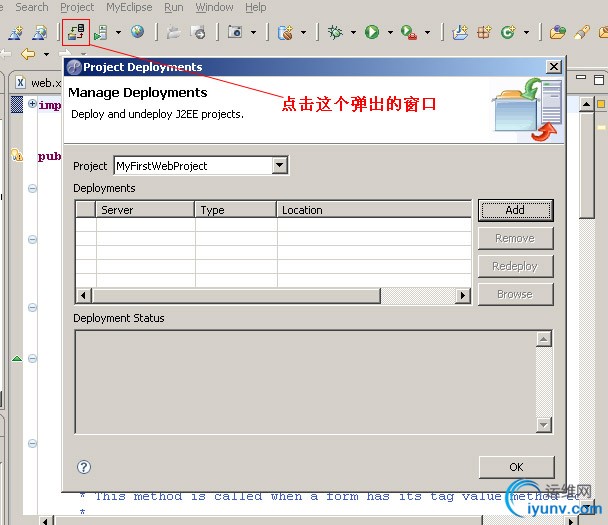Click the camera screenshot toolbar icon
Viewport: 608px width, 525px height.
(235, 32)
